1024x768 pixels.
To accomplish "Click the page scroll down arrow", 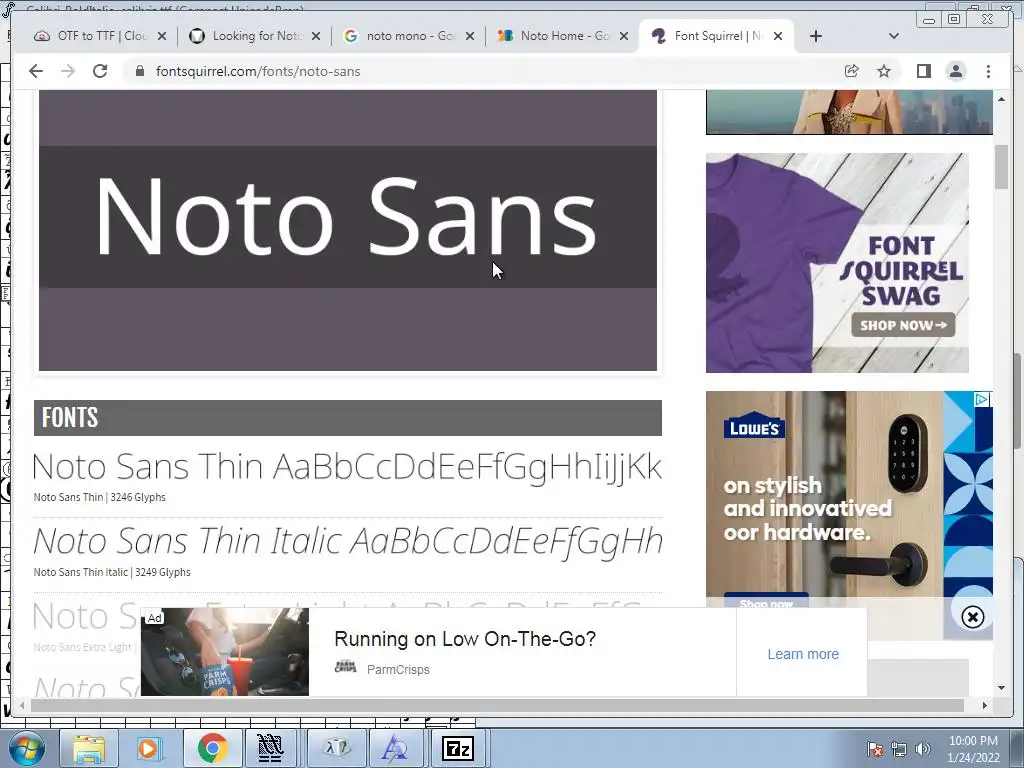I will click(x=1001, y=688).
